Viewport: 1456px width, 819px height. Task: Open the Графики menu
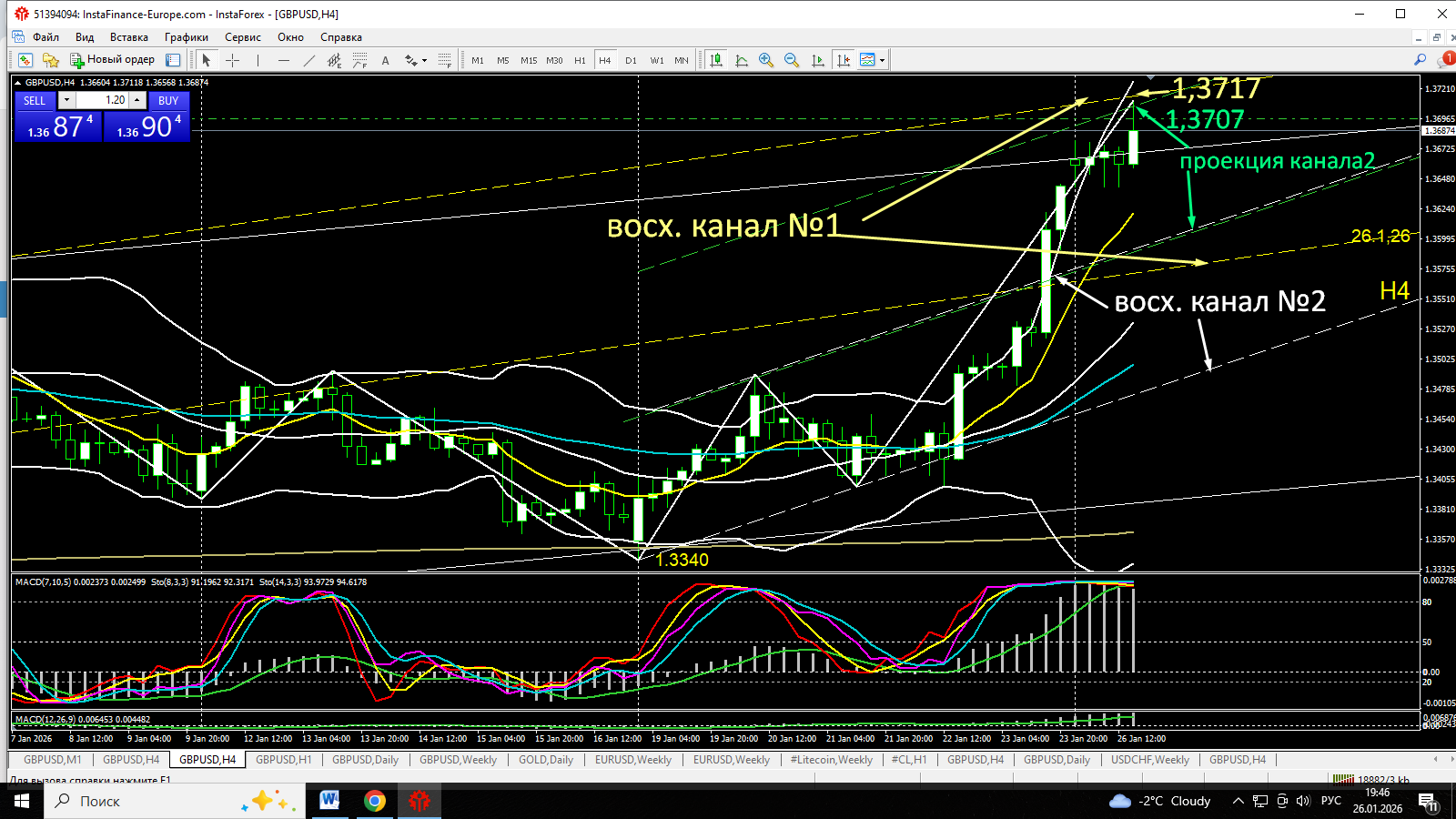pos(187,37)
